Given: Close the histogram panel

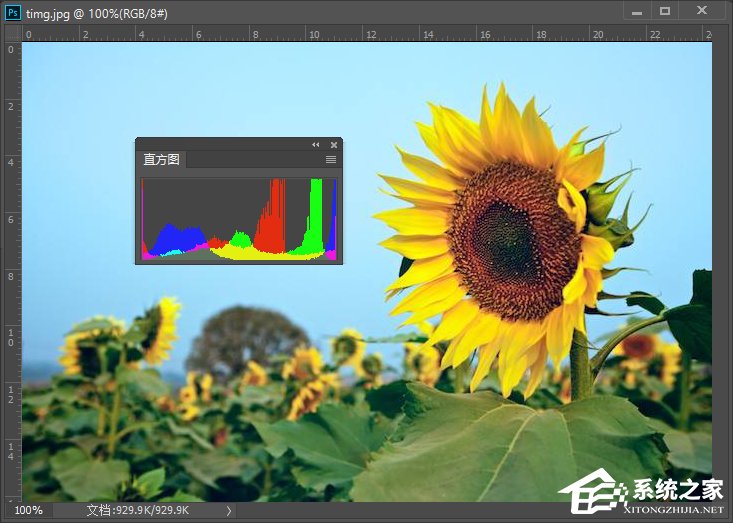Looking at the screenshot, I should click(334, 145).
